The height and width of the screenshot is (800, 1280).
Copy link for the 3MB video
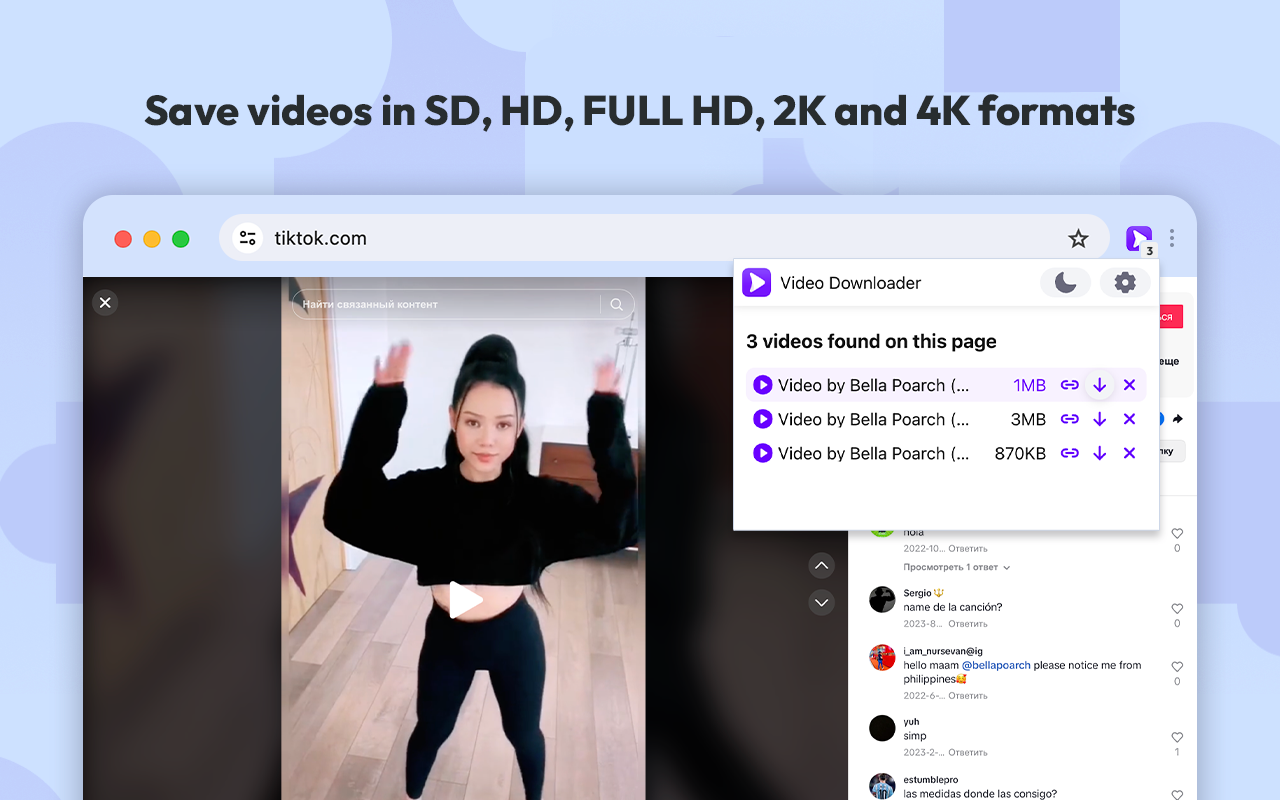pyautogui.click(x=1070, y=419)
